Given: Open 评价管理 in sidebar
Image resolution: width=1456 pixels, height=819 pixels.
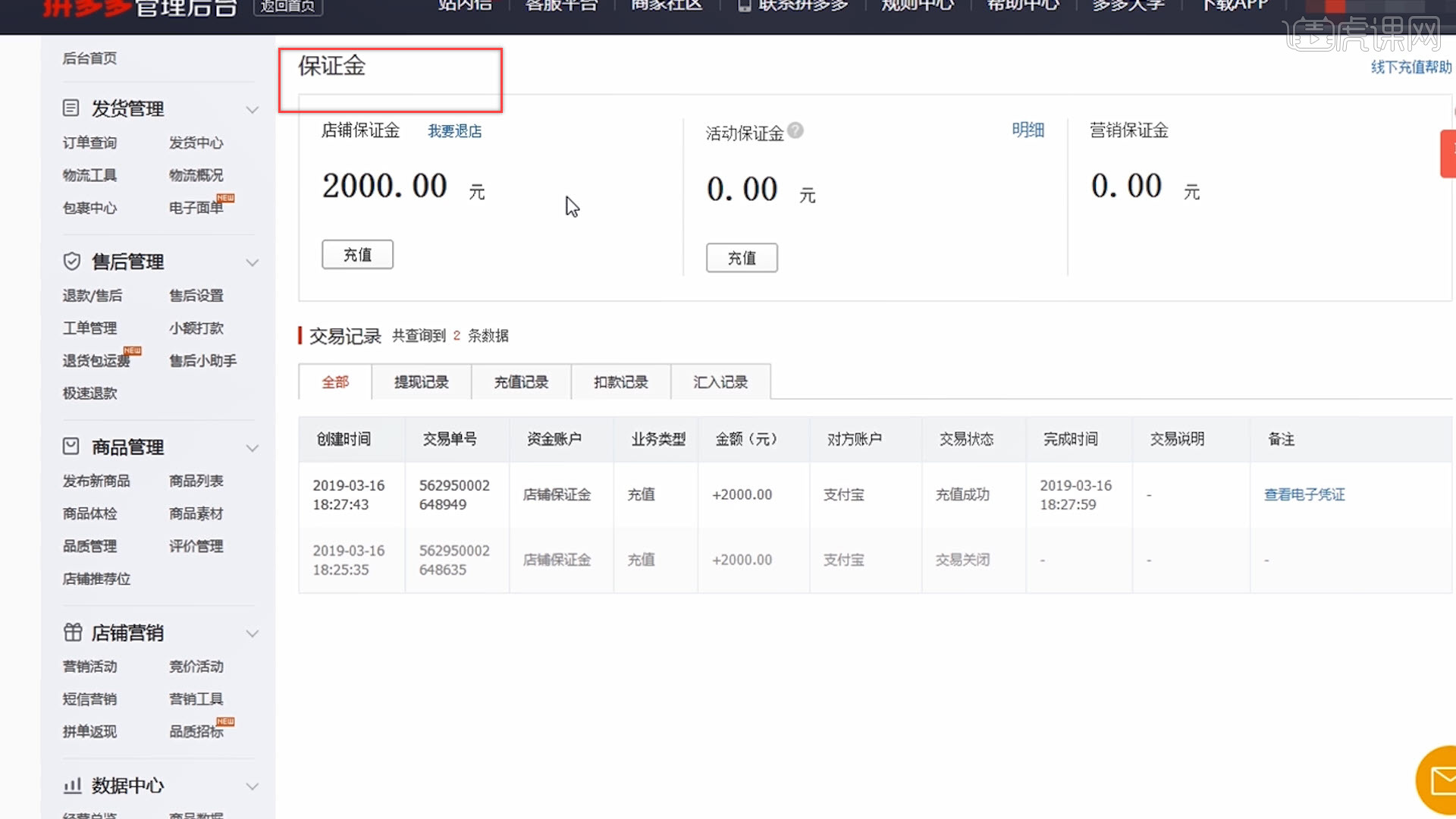Looking at the screenshot, I should 196,547.
